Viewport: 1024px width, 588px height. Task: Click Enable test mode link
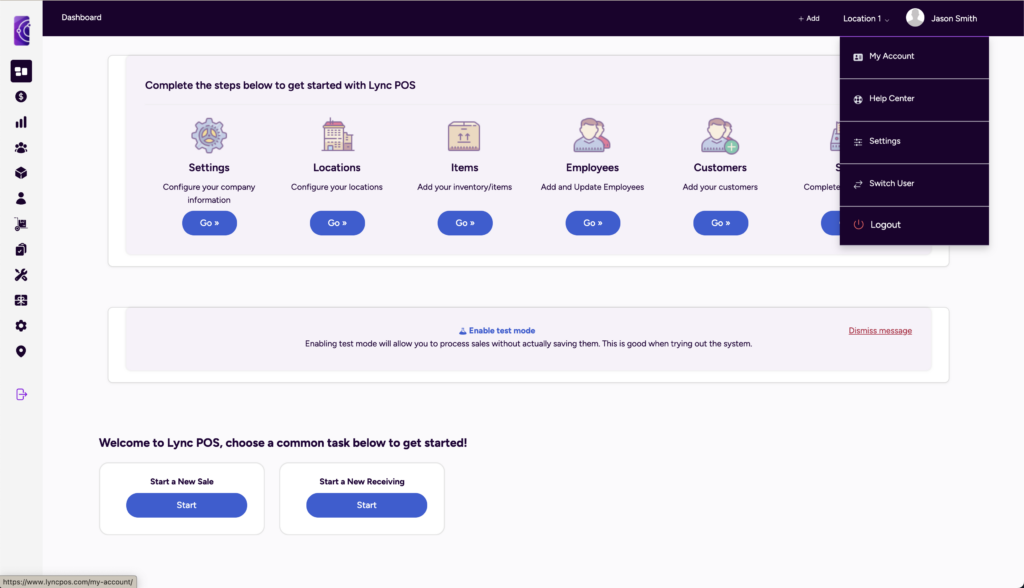pos(497,330)
